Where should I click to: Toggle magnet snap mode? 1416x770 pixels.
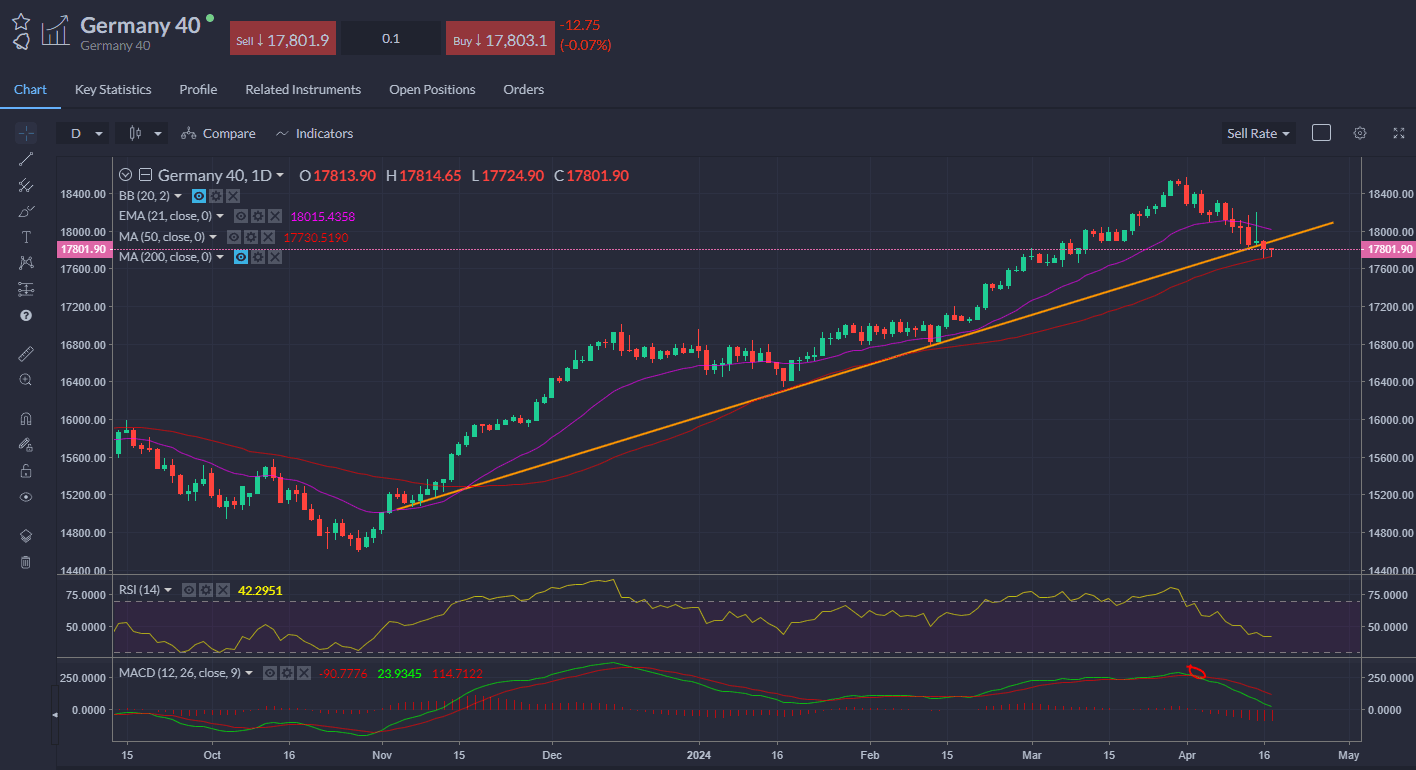pos(26,418)
